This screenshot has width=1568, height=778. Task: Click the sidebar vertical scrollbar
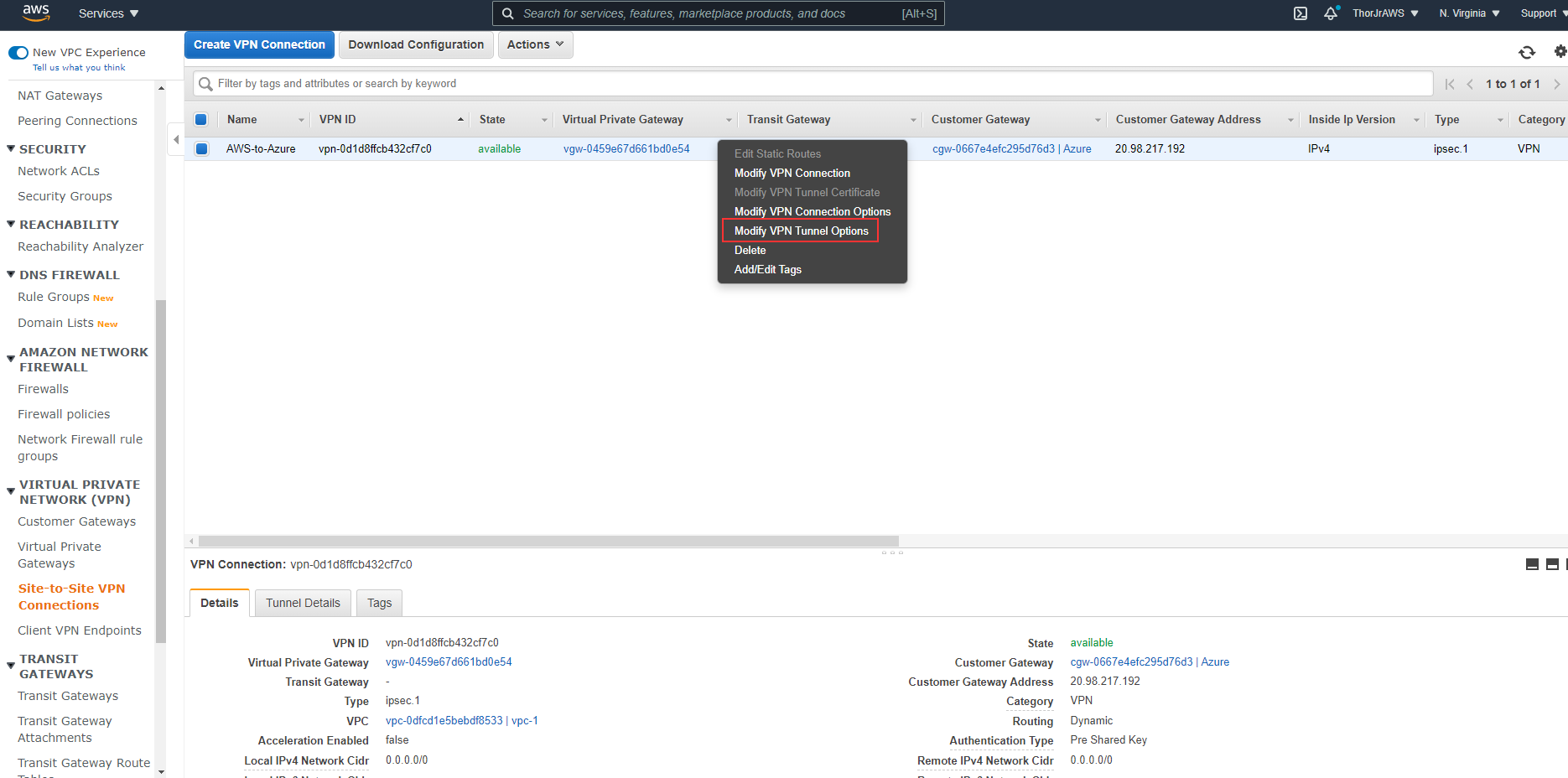pyautogui.click(x=161, y=471)
